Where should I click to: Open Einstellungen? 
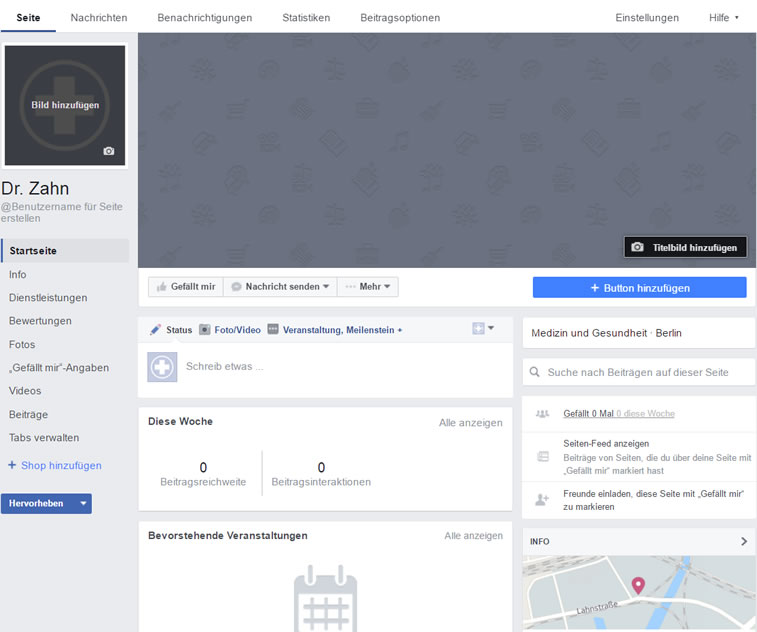[x=647, y=18]
